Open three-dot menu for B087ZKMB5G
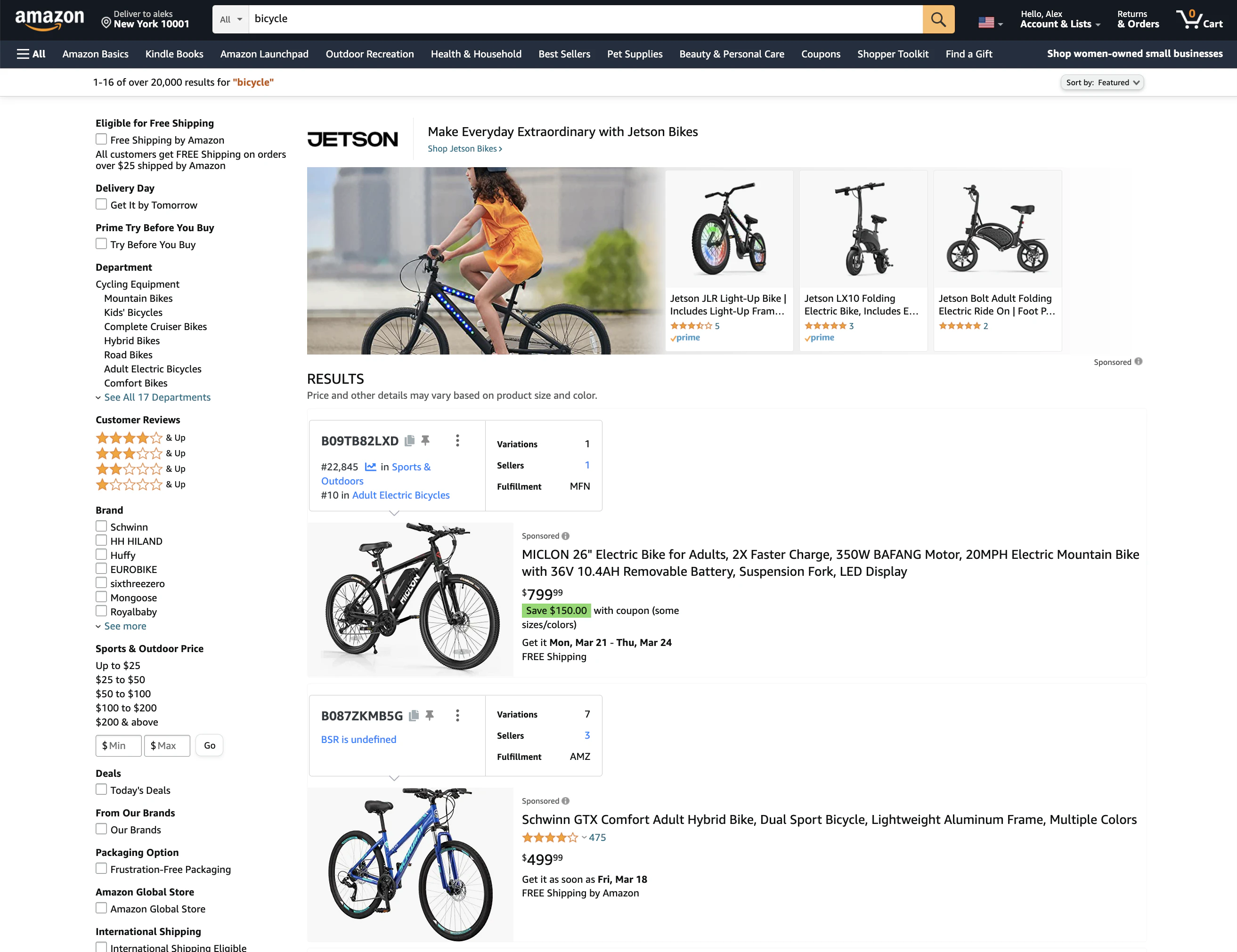 [x=458, y=716]
